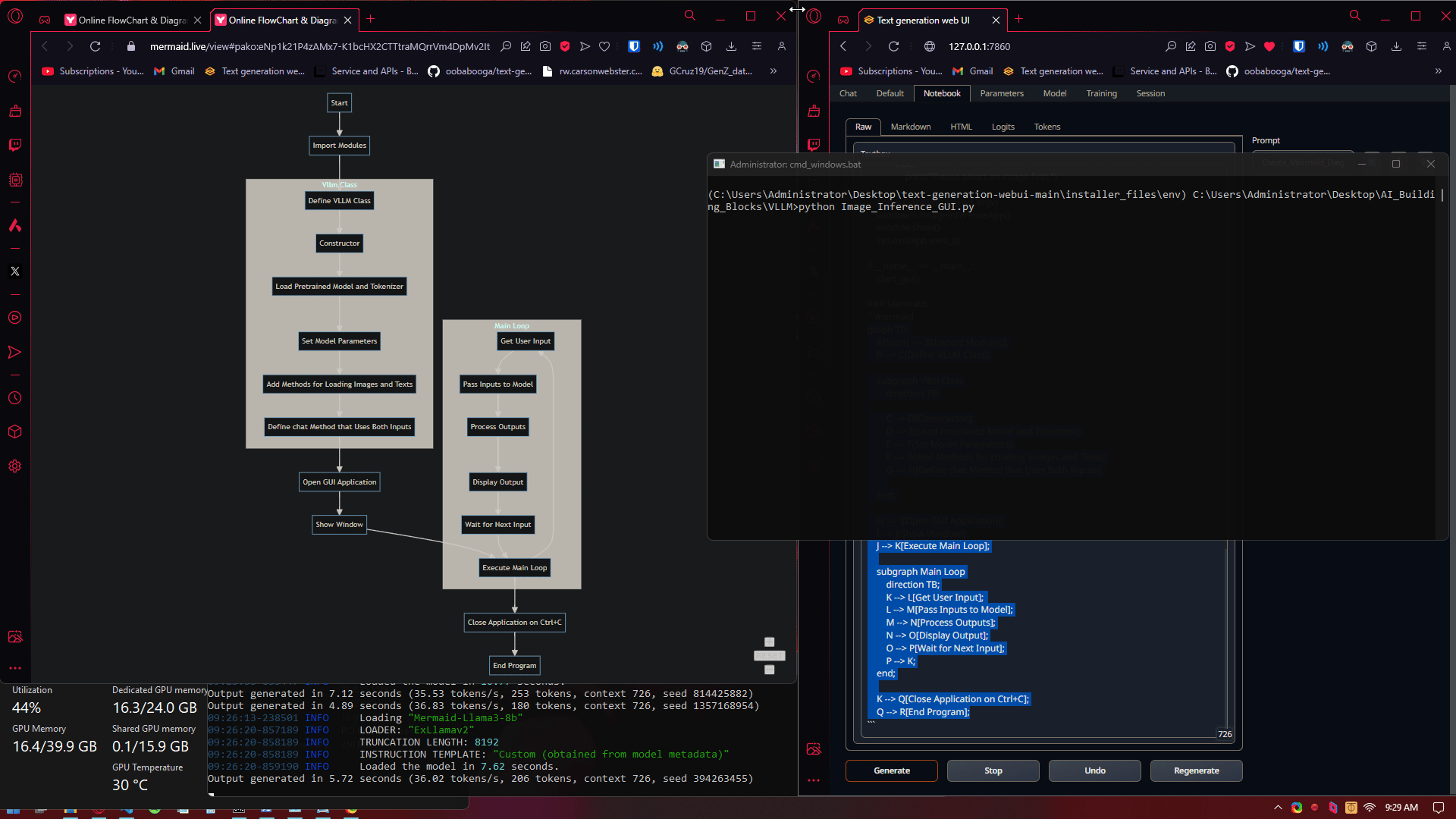This screenshot has width=1456, height=819.
Task: Click the Stop button
Action: 993,770
